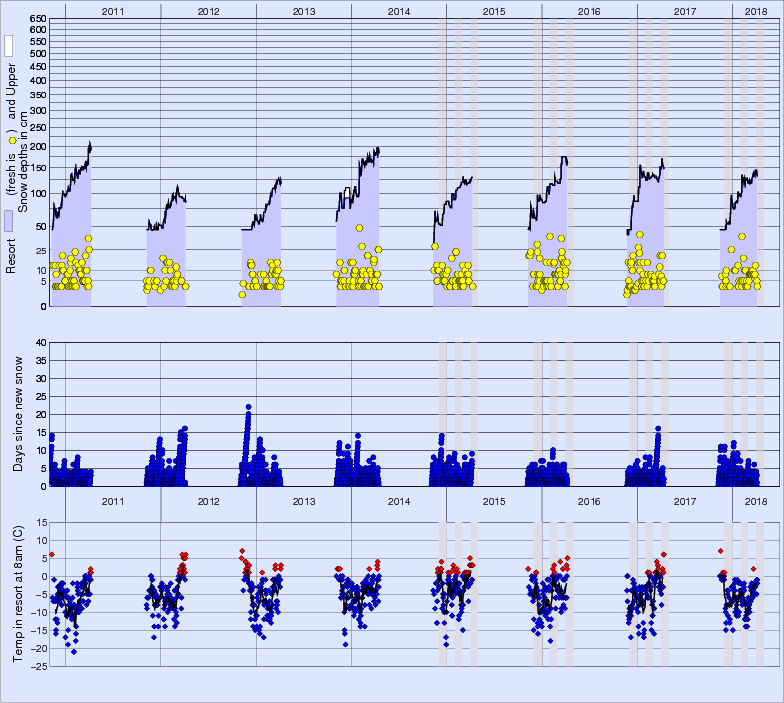Click the 2012 year label above temperature chart
The height and width of the screenshot is (703, 784).
tap(208, 501)
